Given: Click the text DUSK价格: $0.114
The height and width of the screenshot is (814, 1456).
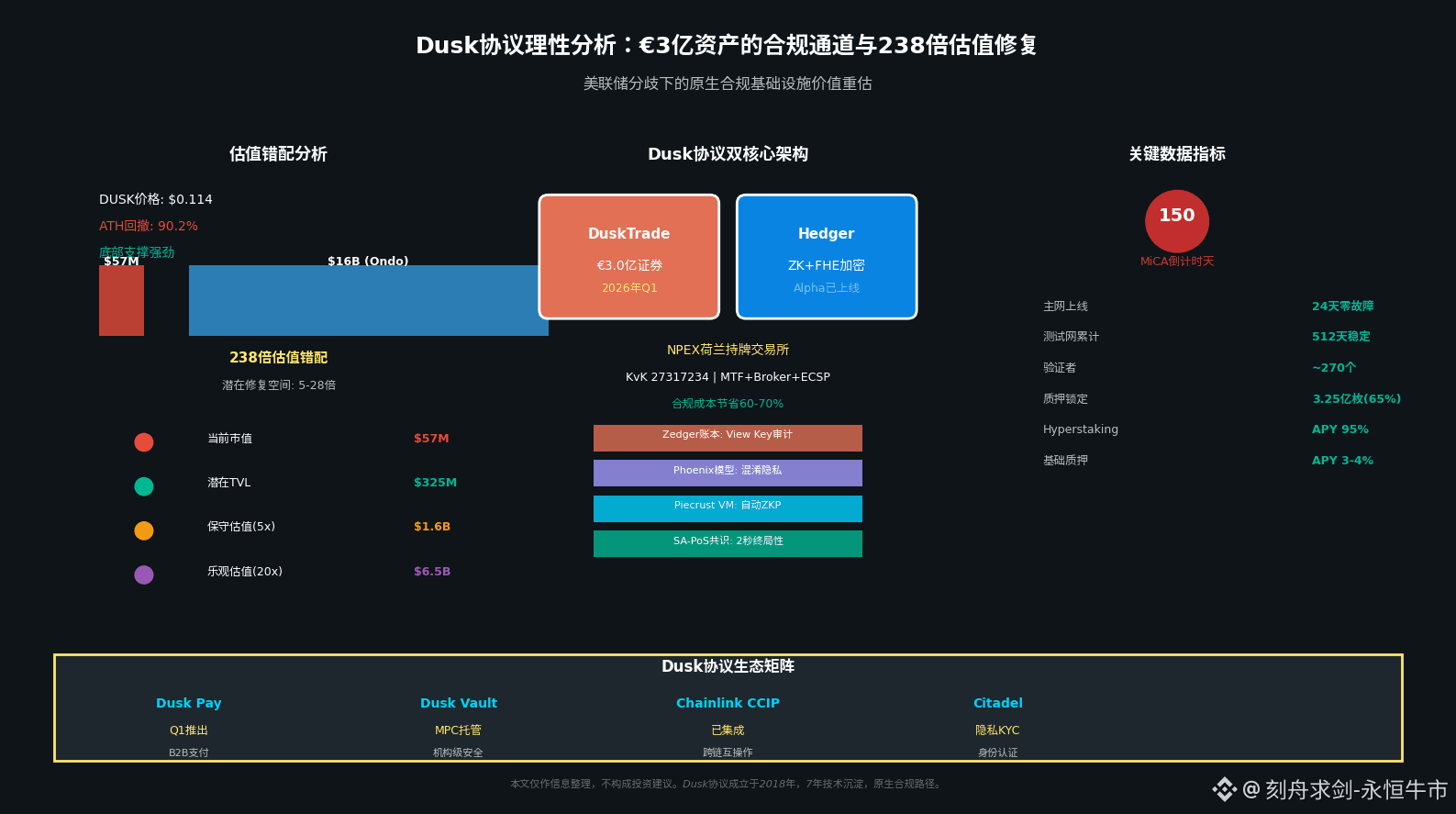Looking at the screenshot, I should [156, 199].
